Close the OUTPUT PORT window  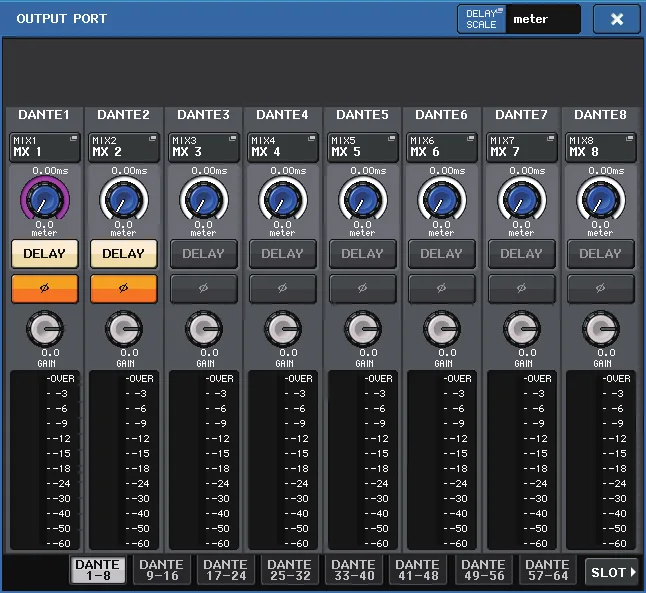[617, 19]
